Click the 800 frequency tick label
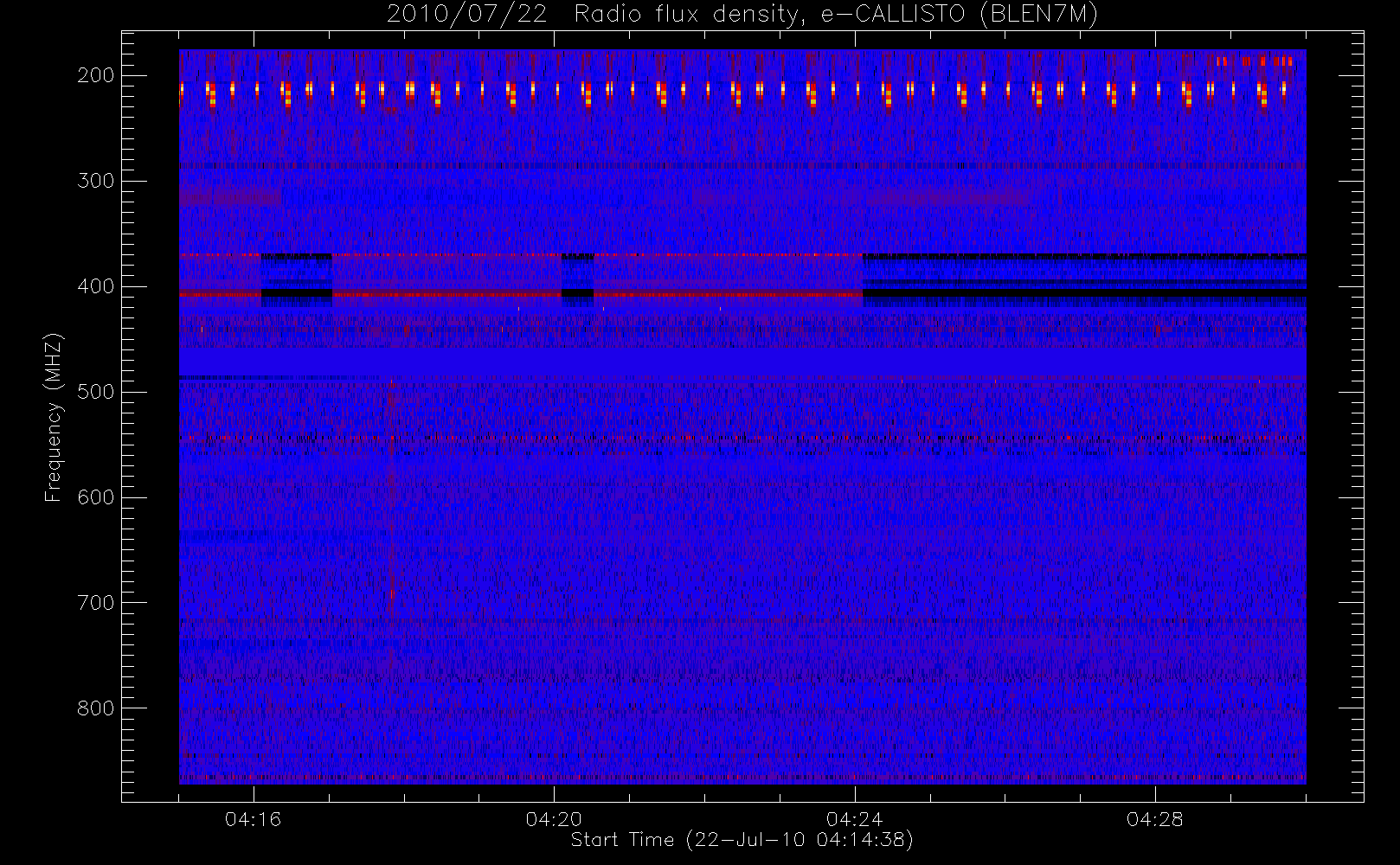Screen dimensions: 1400x865 click(96, 708)
